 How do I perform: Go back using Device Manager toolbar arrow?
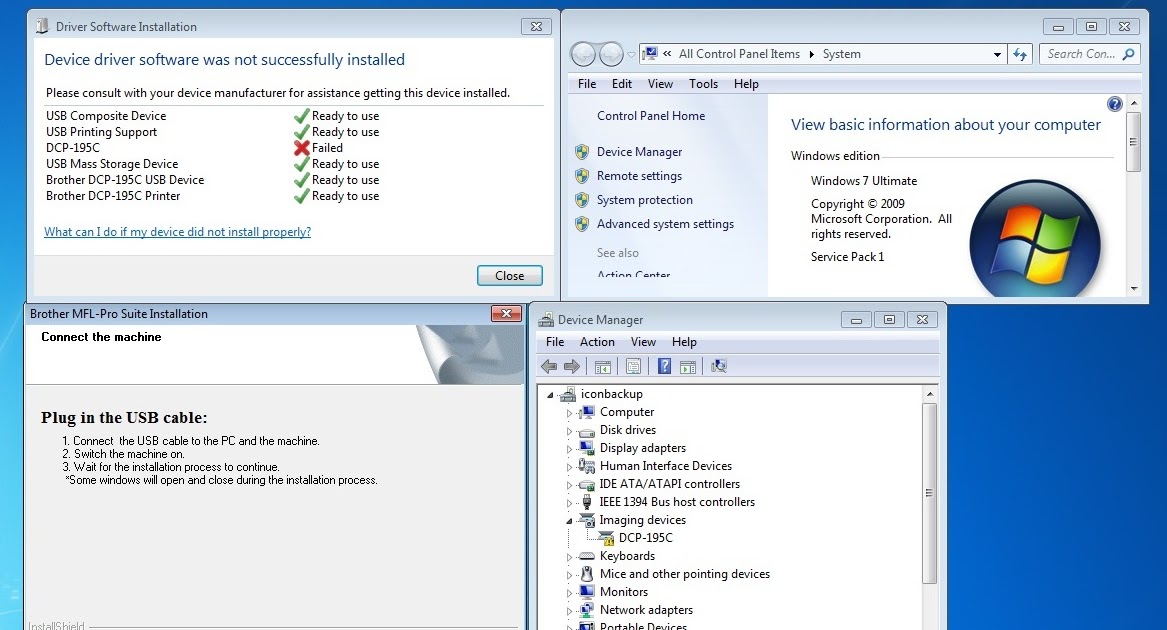click(x=549, y=366)
